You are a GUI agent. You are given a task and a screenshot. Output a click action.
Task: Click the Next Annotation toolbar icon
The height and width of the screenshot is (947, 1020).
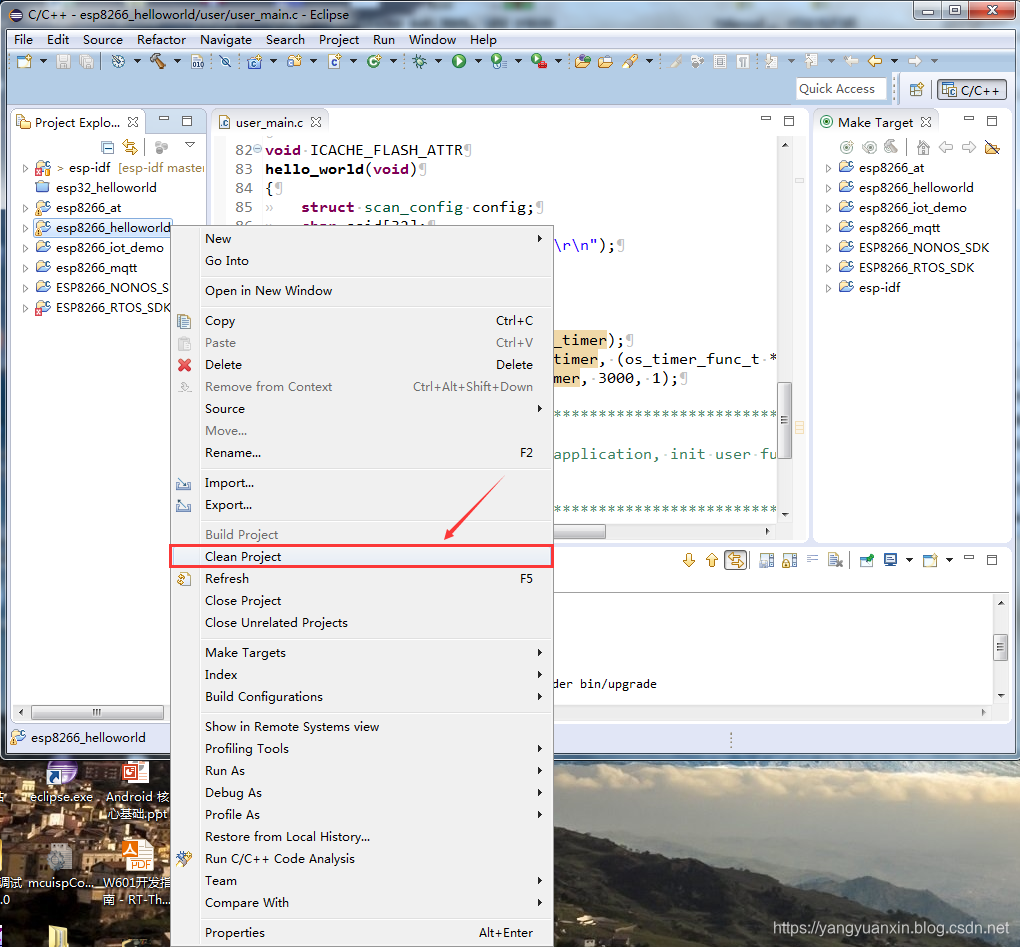pos(772,61)
